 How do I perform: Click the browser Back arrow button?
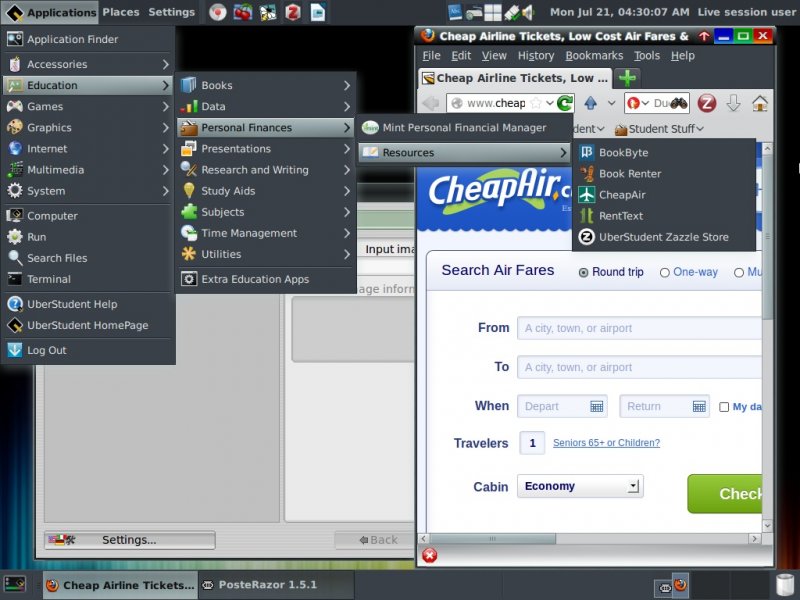pos(431,103)
